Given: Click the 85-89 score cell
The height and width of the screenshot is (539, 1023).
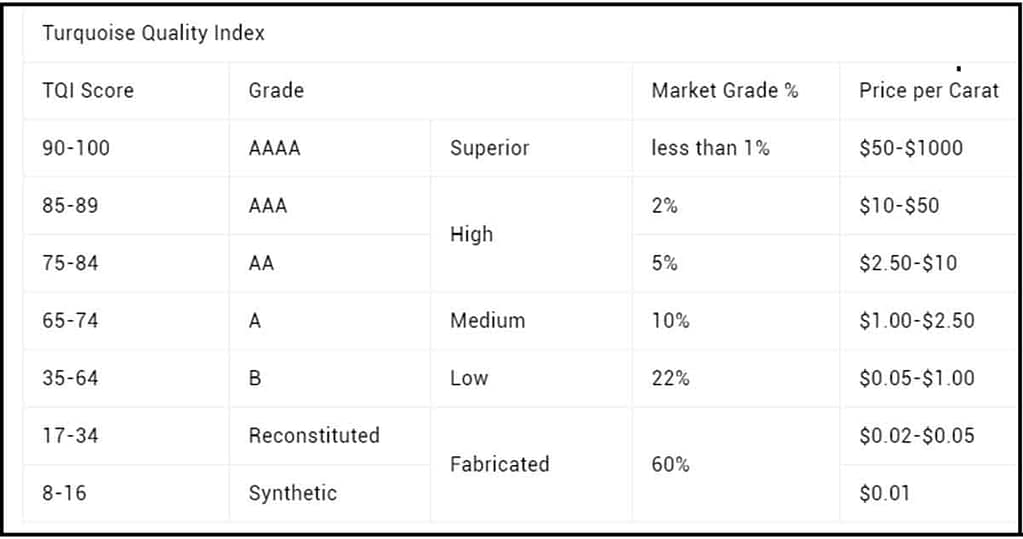Looking at the screenshot, I should point(70,206).
